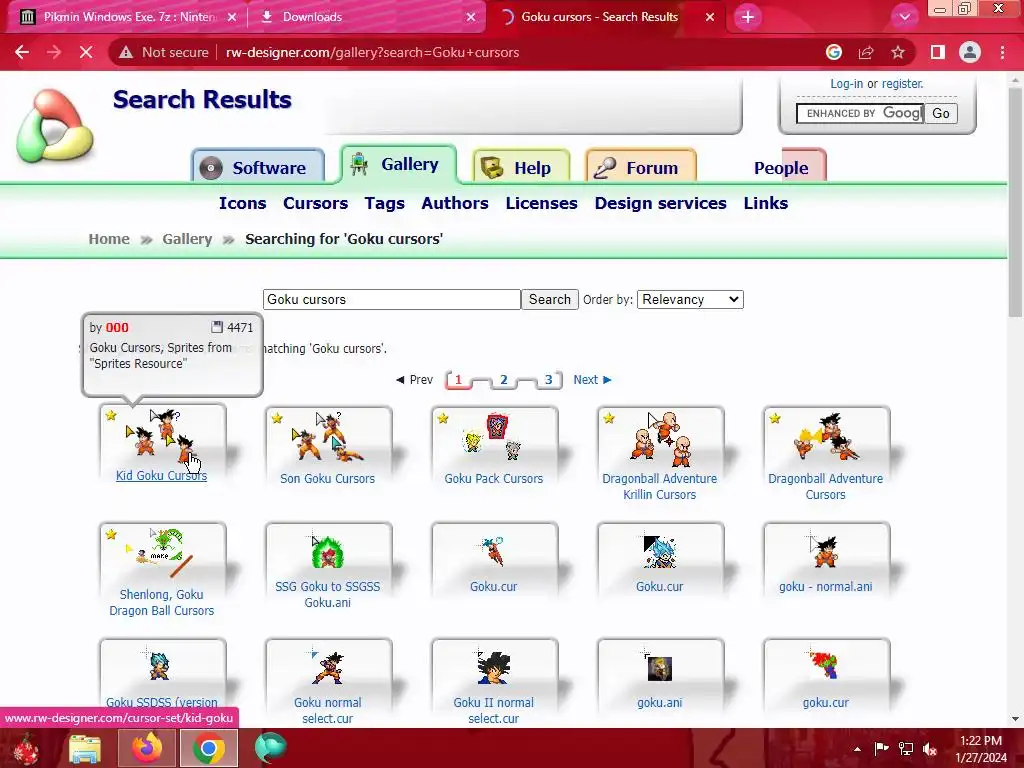Open the Dragonball Adventure Cursors link
Image resolution: width=1024 pixels, height=768 pixels.
825,487
